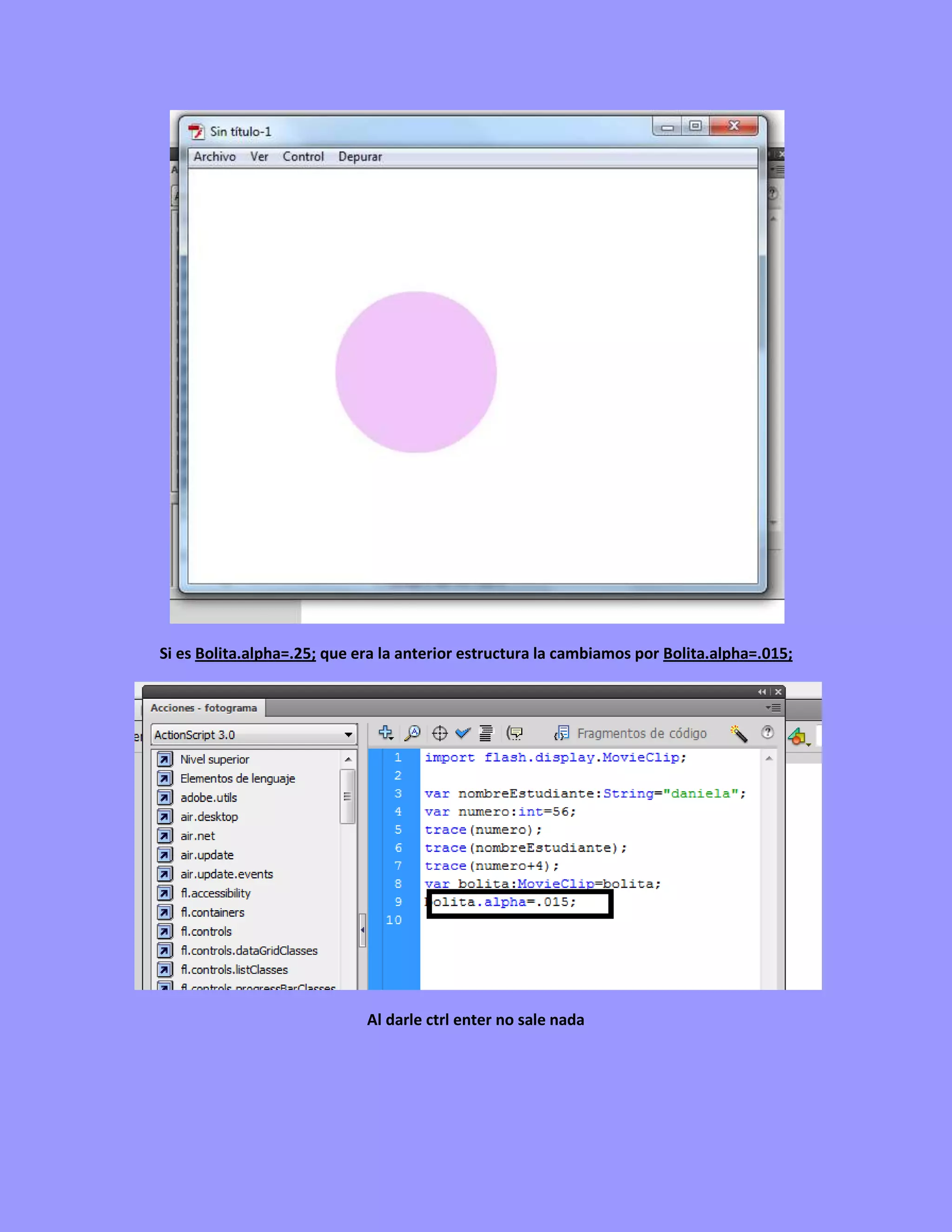Open the Find magnifier tool in Actions toolbar
The width and height of the screenshot is (952, 1232).
(413, 733)
